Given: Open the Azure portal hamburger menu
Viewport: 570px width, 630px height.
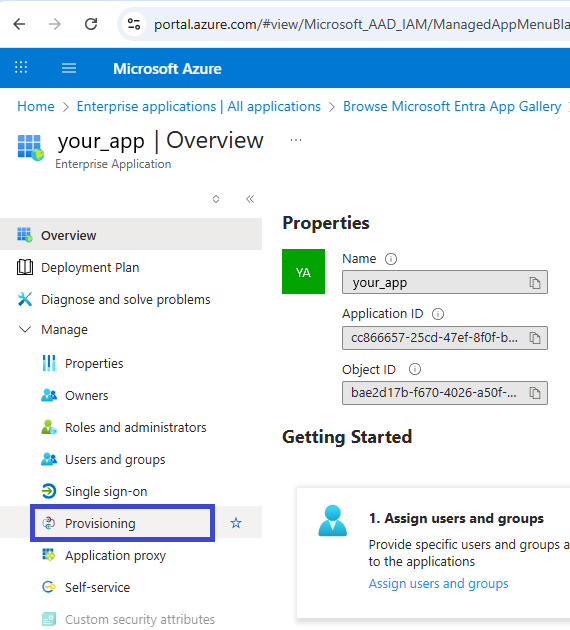Looking at the screenshot, I should 69,68.
